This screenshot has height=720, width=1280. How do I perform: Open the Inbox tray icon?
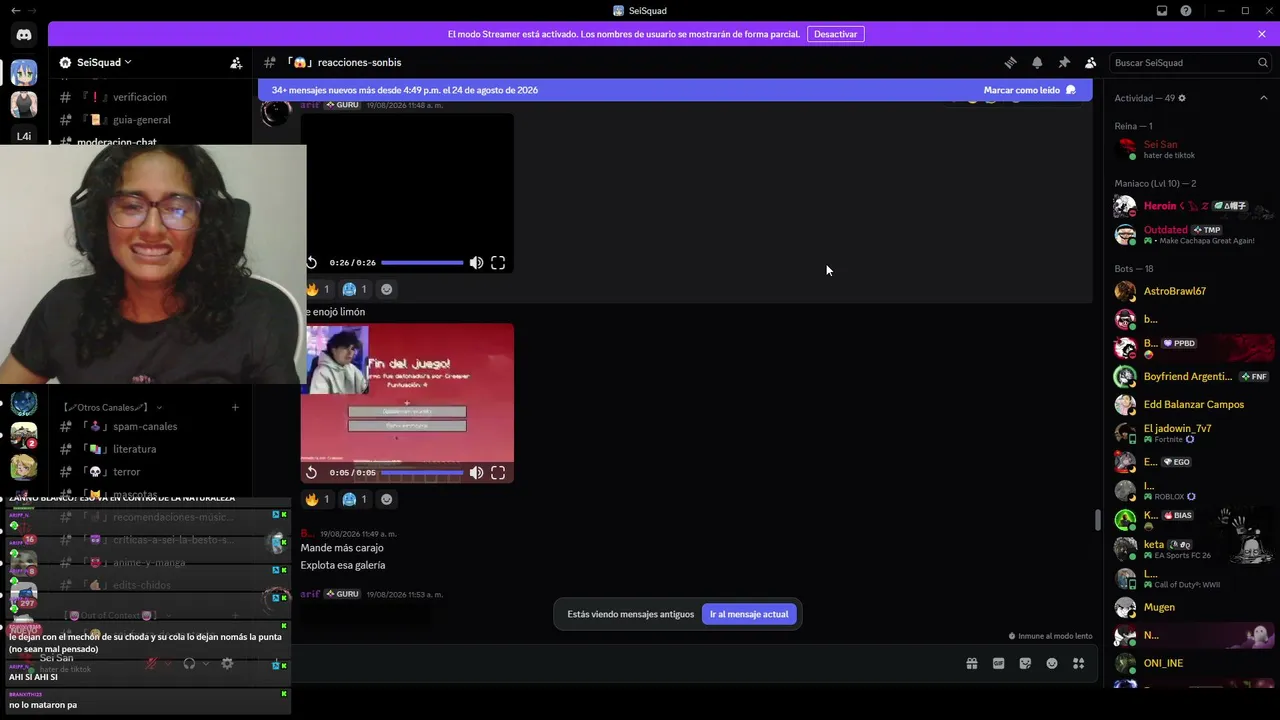[1162, 11]
